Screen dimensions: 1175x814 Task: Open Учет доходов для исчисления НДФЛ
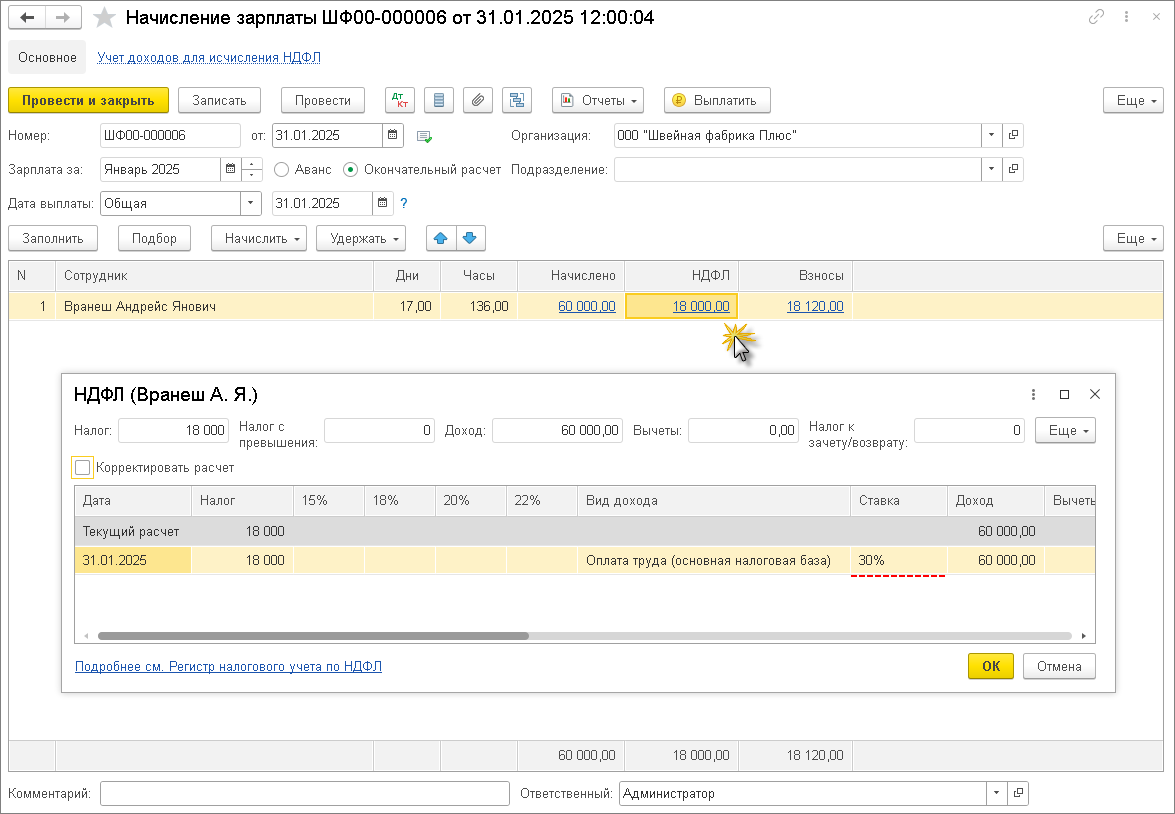click(x=209, y=58)
